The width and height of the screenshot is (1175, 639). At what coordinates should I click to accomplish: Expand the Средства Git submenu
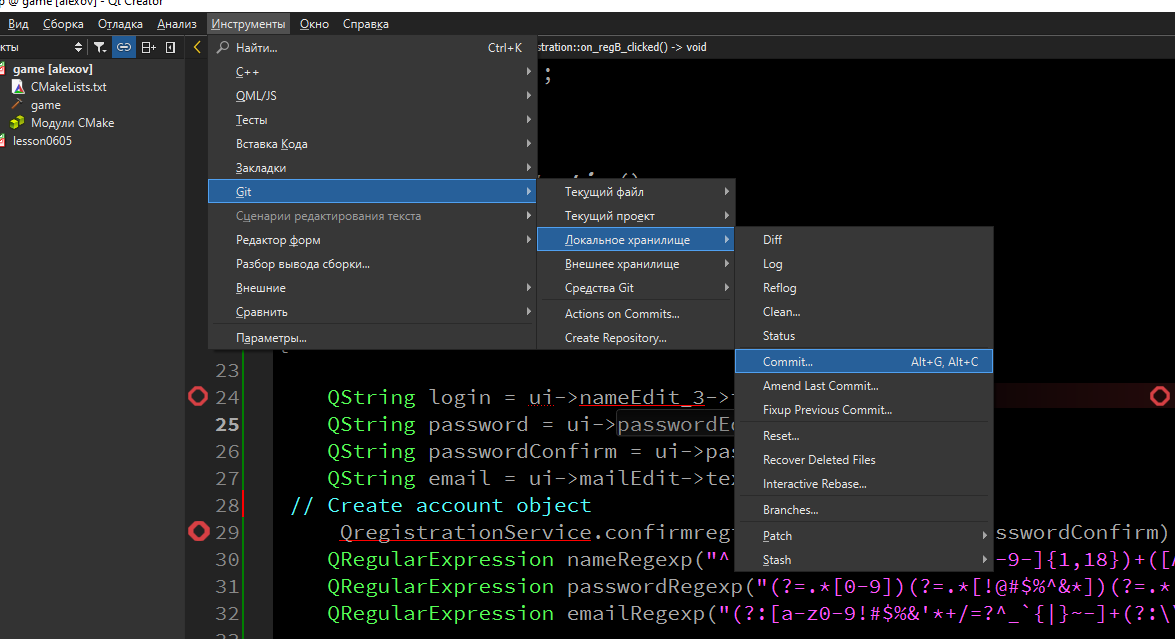pos(635,288)
